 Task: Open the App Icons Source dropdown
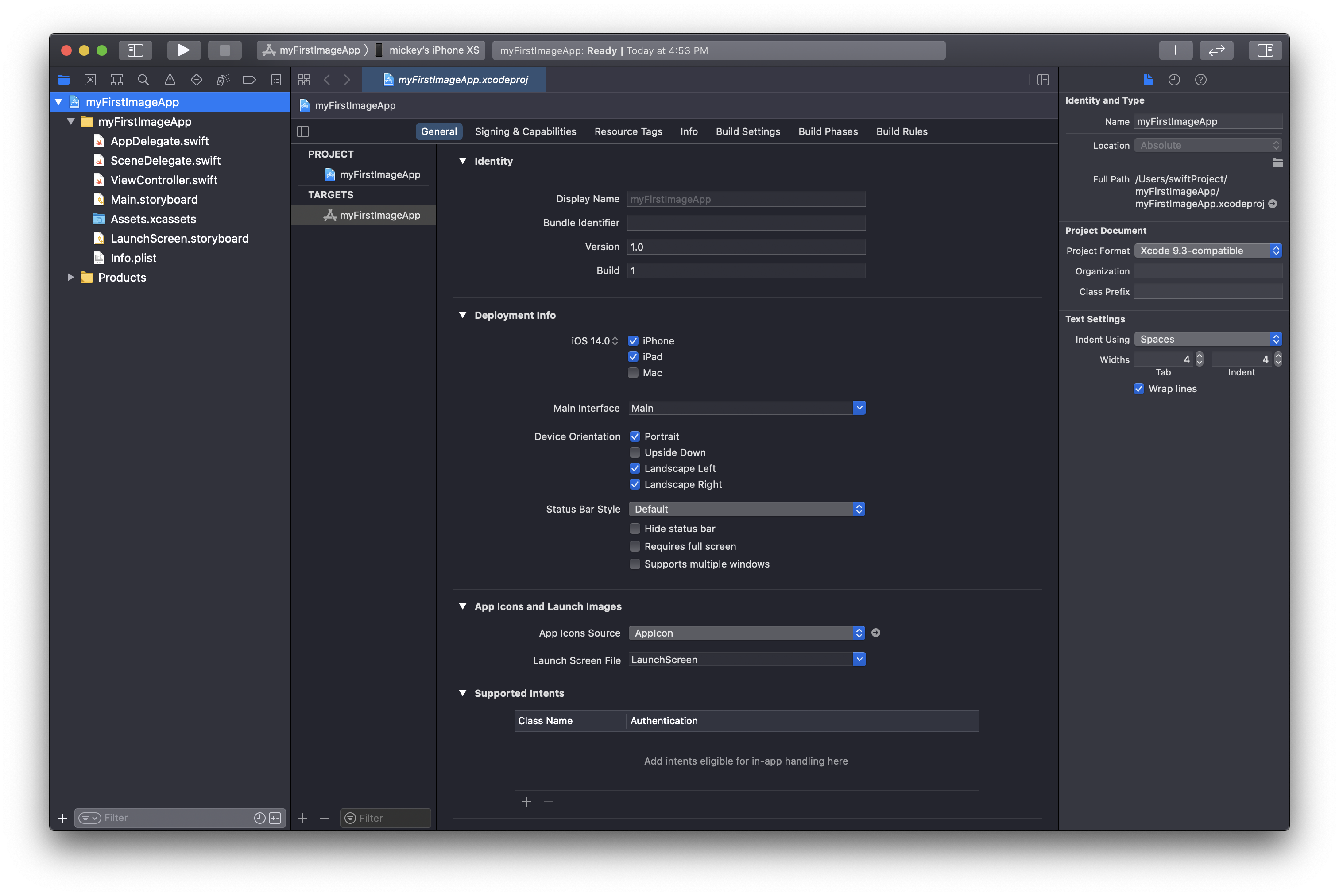click(x=747, y=633)
